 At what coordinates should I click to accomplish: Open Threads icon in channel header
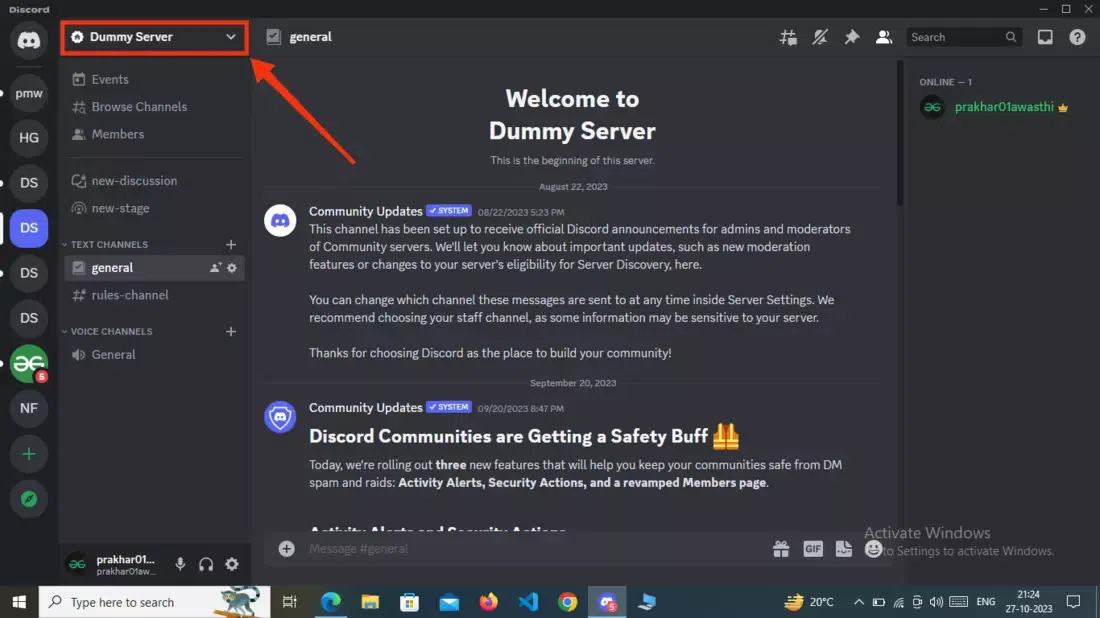788,37
